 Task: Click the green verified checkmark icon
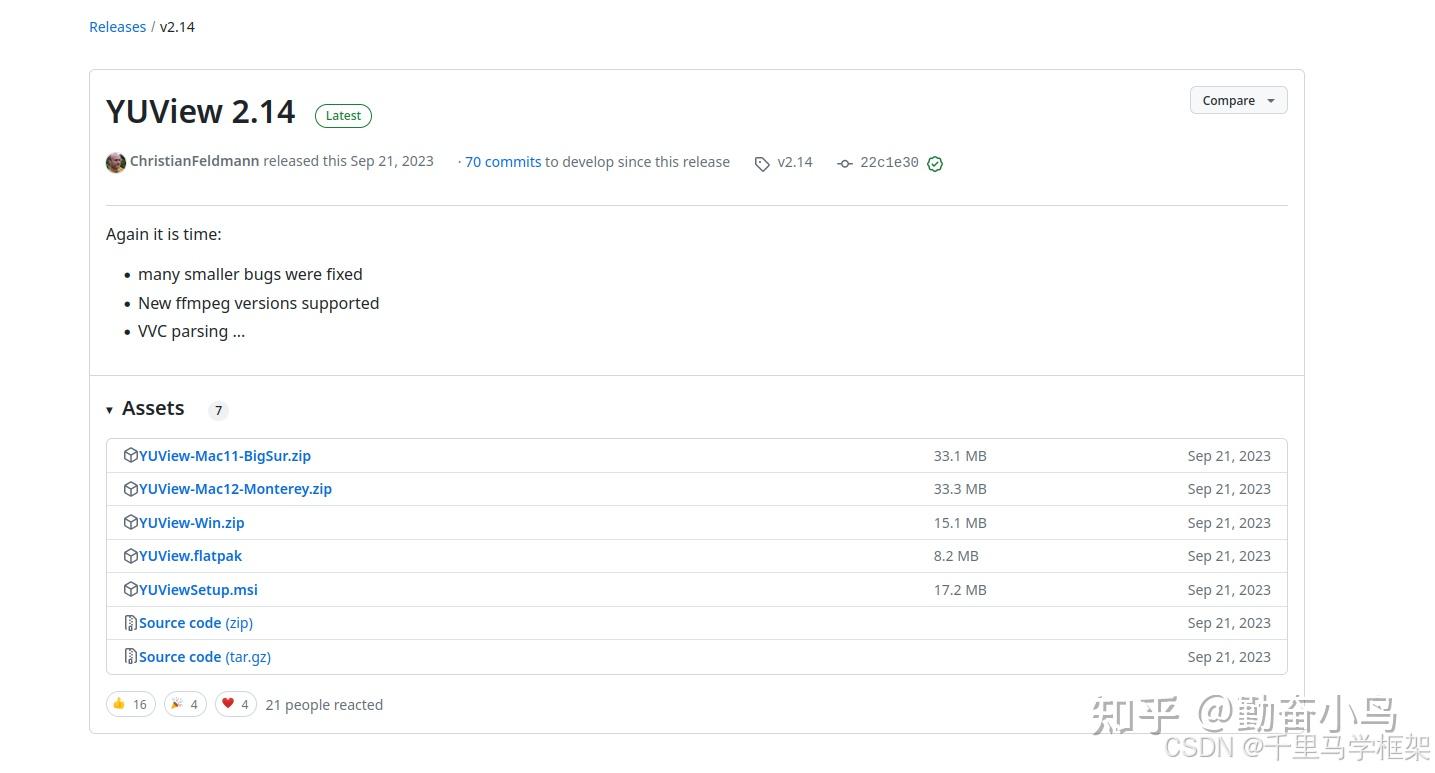(935, 163)
